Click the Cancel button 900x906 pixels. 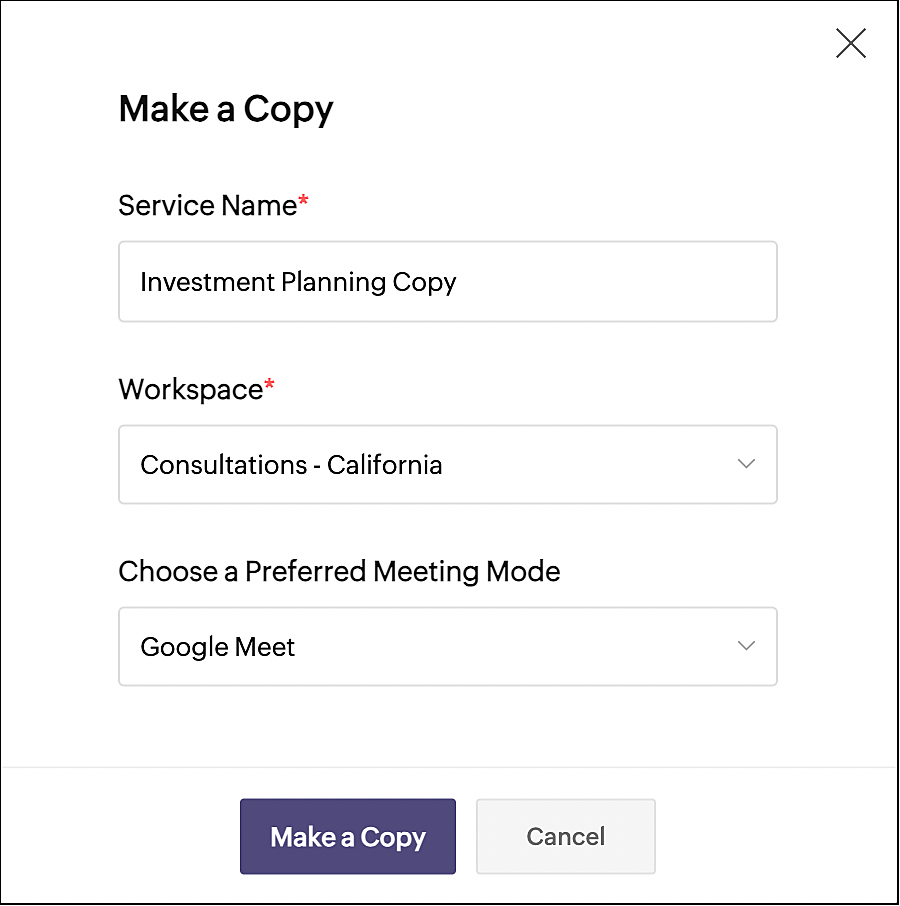tap(565, 836)
